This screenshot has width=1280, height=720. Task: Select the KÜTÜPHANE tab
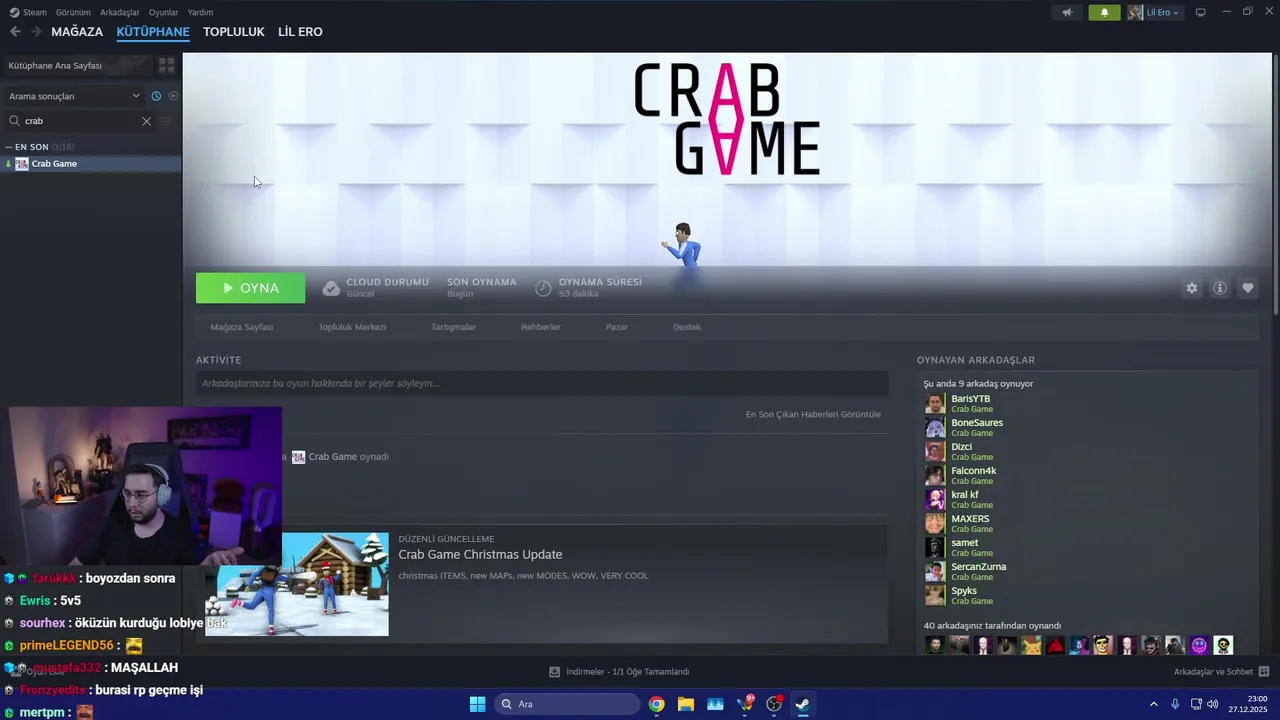click(x=153, y=32)
